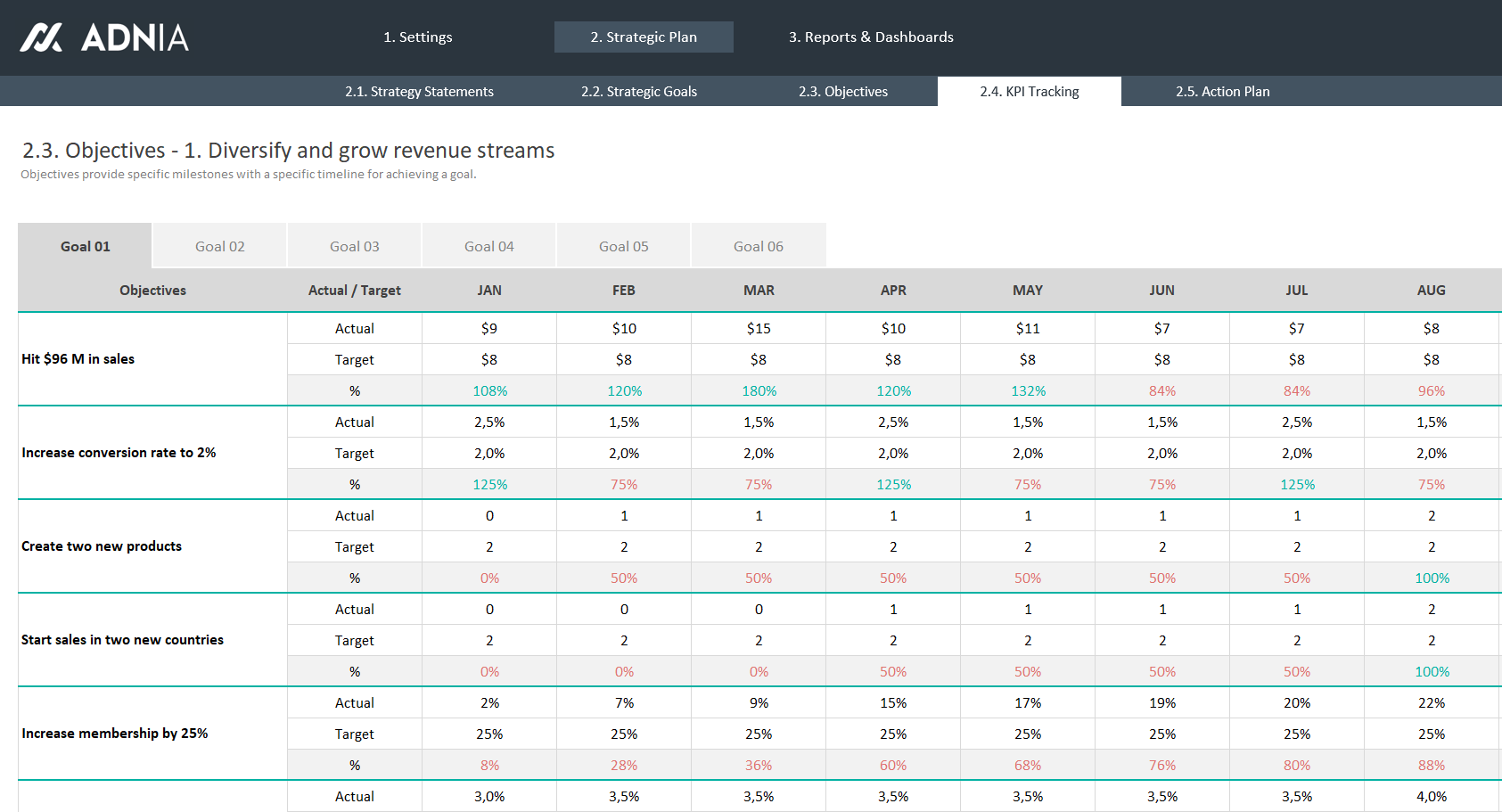Switch to Goal 02 tab
1502x812 pixels.
[x=219, y=247]
